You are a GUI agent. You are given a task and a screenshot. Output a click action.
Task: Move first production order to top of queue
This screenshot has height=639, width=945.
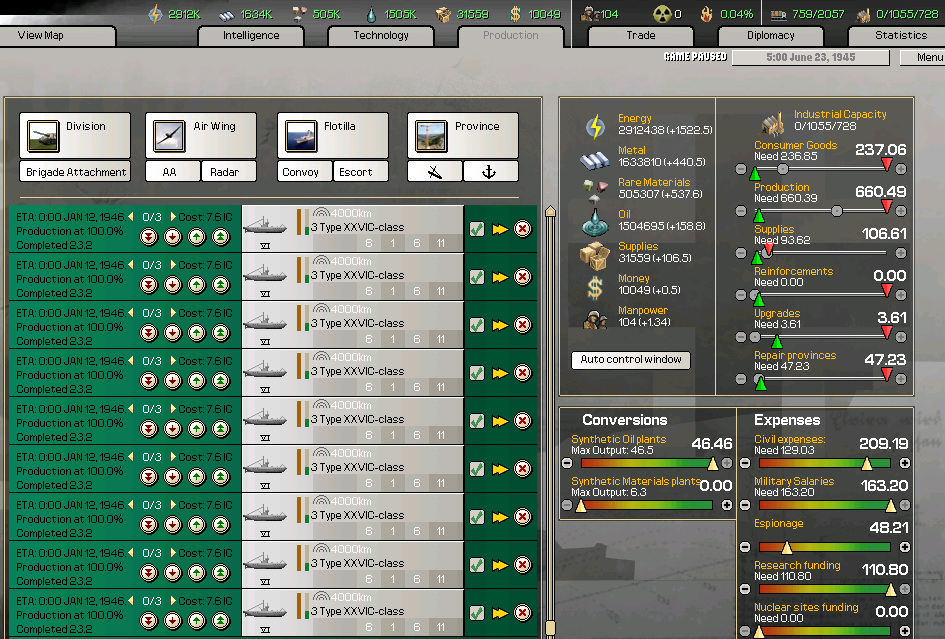coord(220,237)
